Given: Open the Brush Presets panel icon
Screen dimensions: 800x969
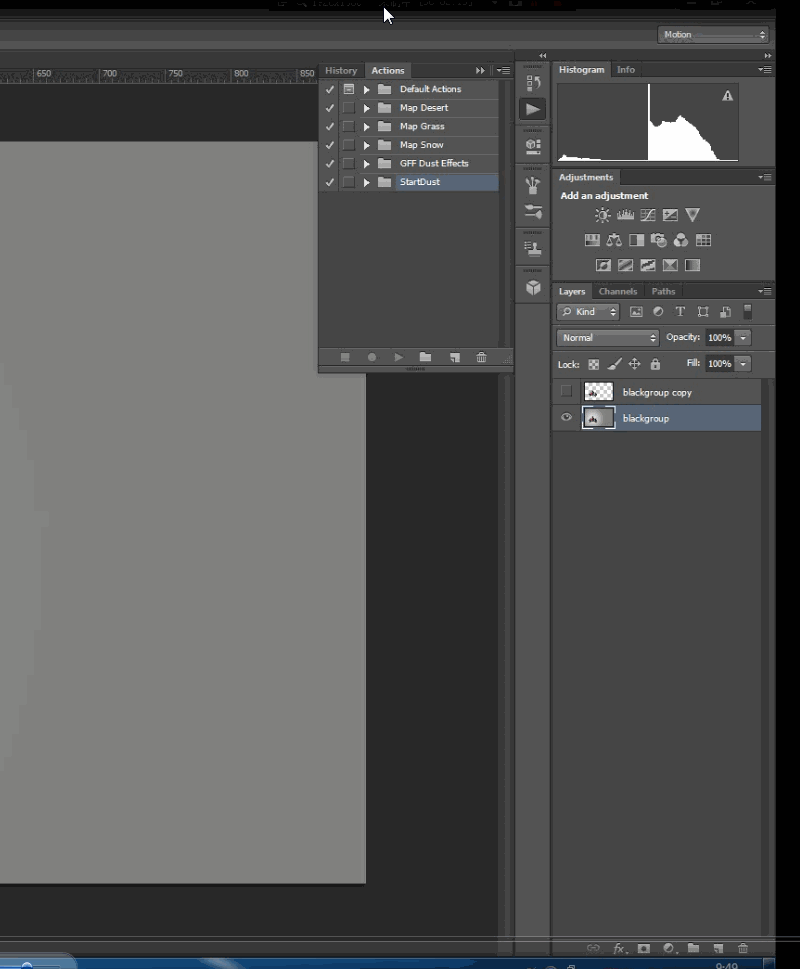Looking at the screenshot, I should [533, 186].
